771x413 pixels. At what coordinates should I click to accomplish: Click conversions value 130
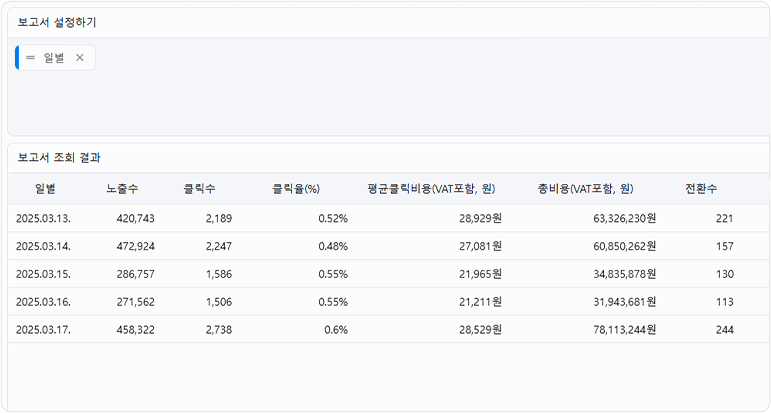(x=725, y=274)
